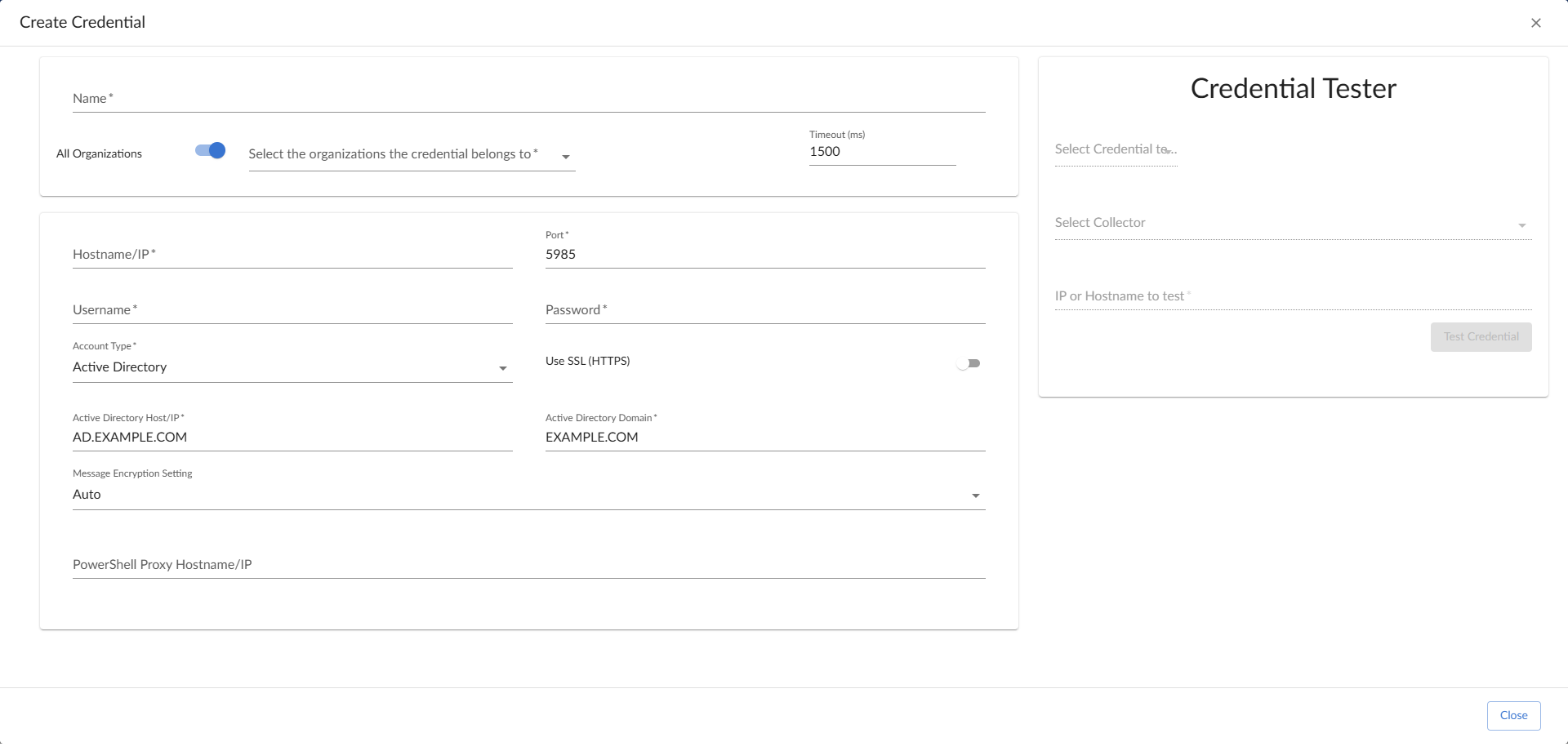
Task: Enable the Use SSL (HTTPS) switch
Action: tap(969, 363)
